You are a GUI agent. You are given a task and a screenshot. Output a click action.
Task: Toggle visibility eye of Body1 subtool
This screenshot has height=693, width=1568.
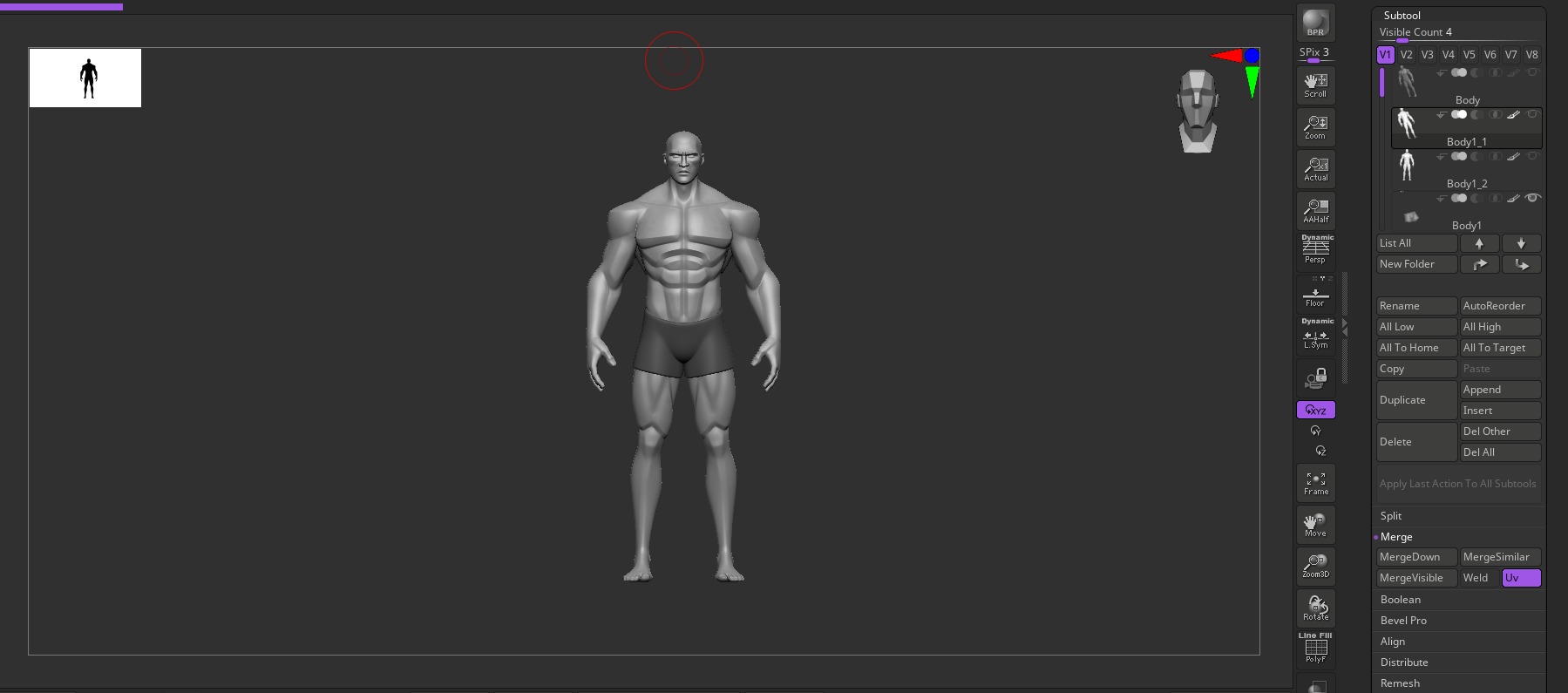point(1532,198)
